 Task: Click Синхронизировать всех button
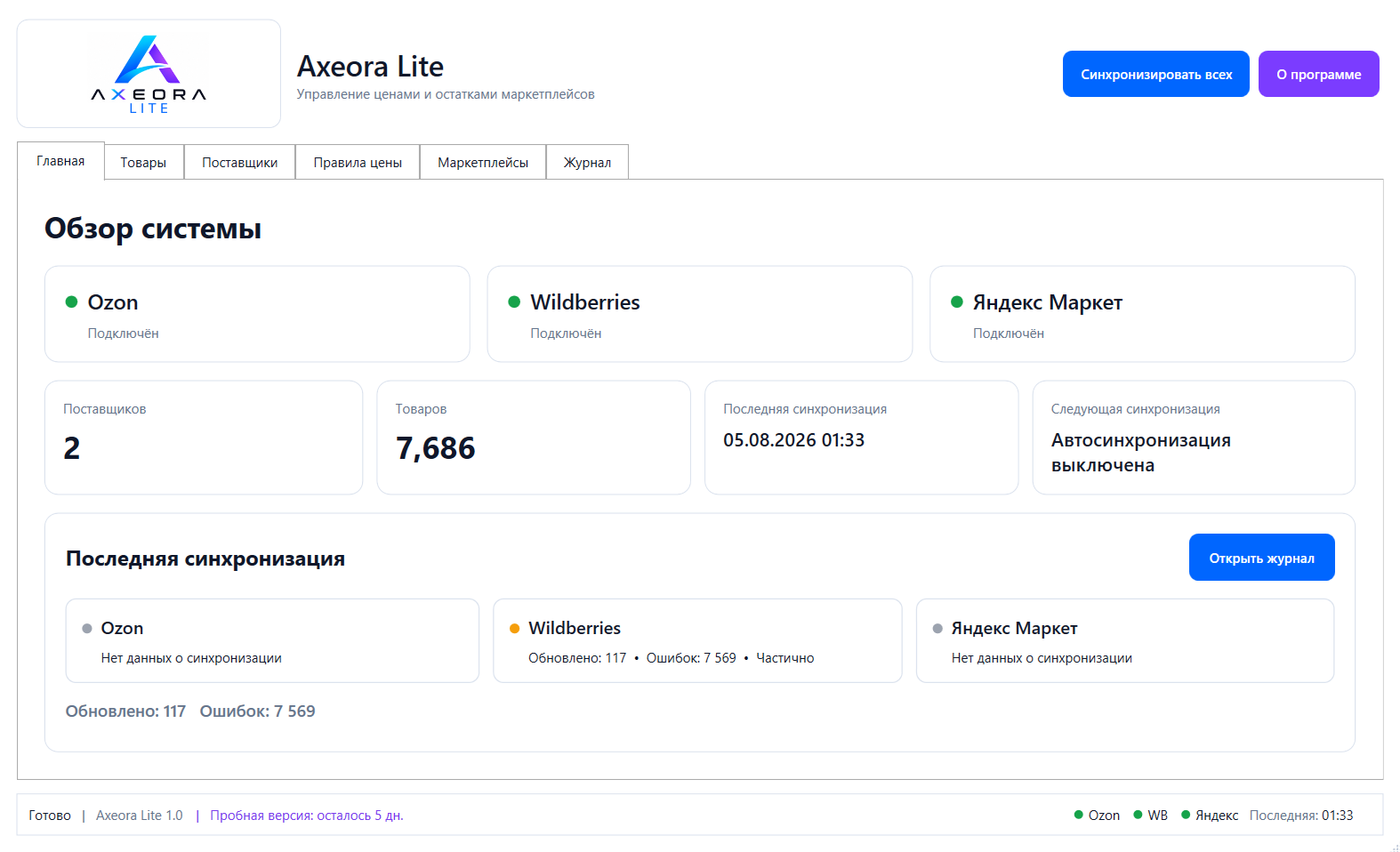pos(1156,74)
